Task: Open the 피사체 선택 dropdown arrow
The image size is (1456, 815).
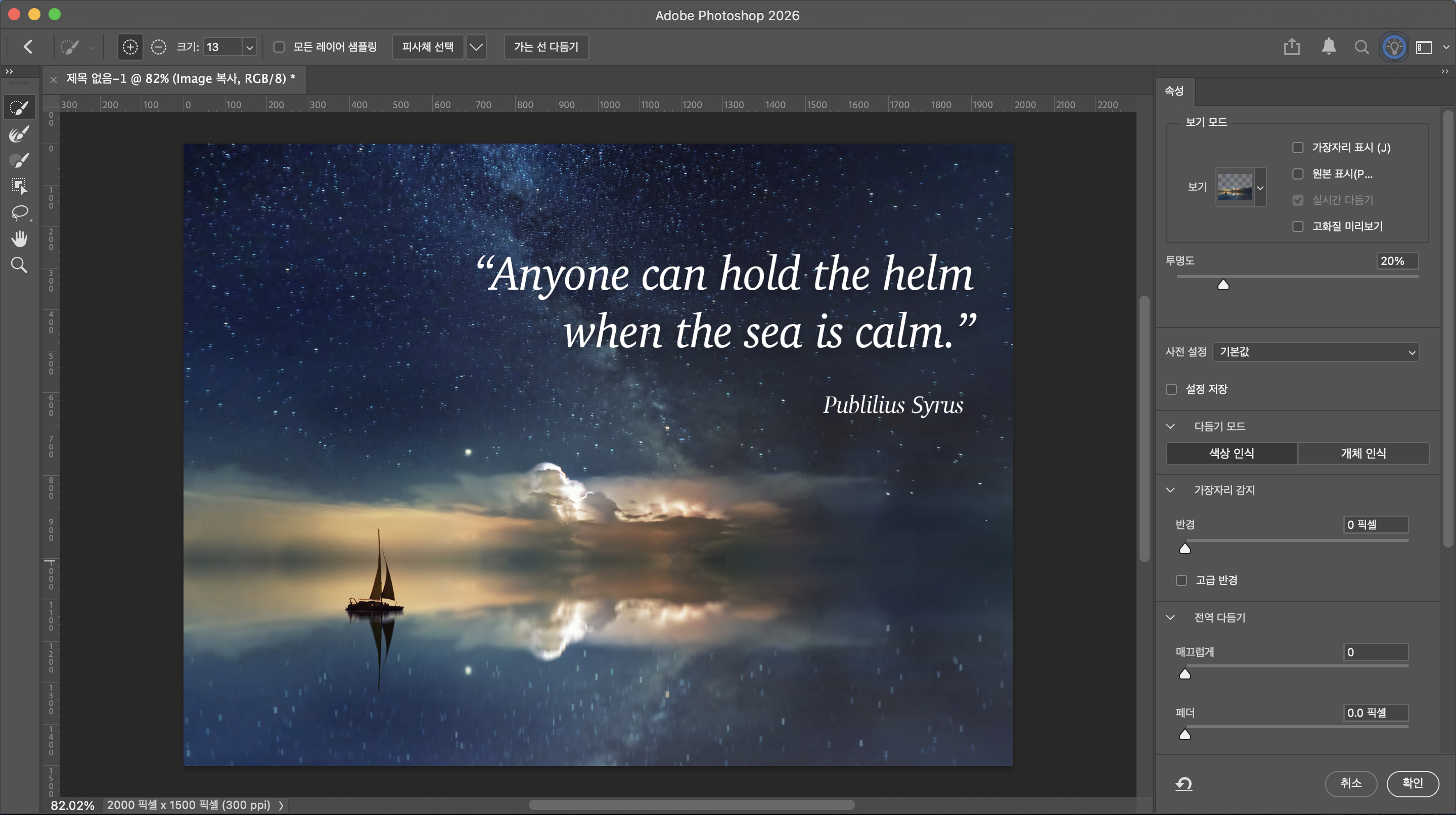Action: (476, 47)
